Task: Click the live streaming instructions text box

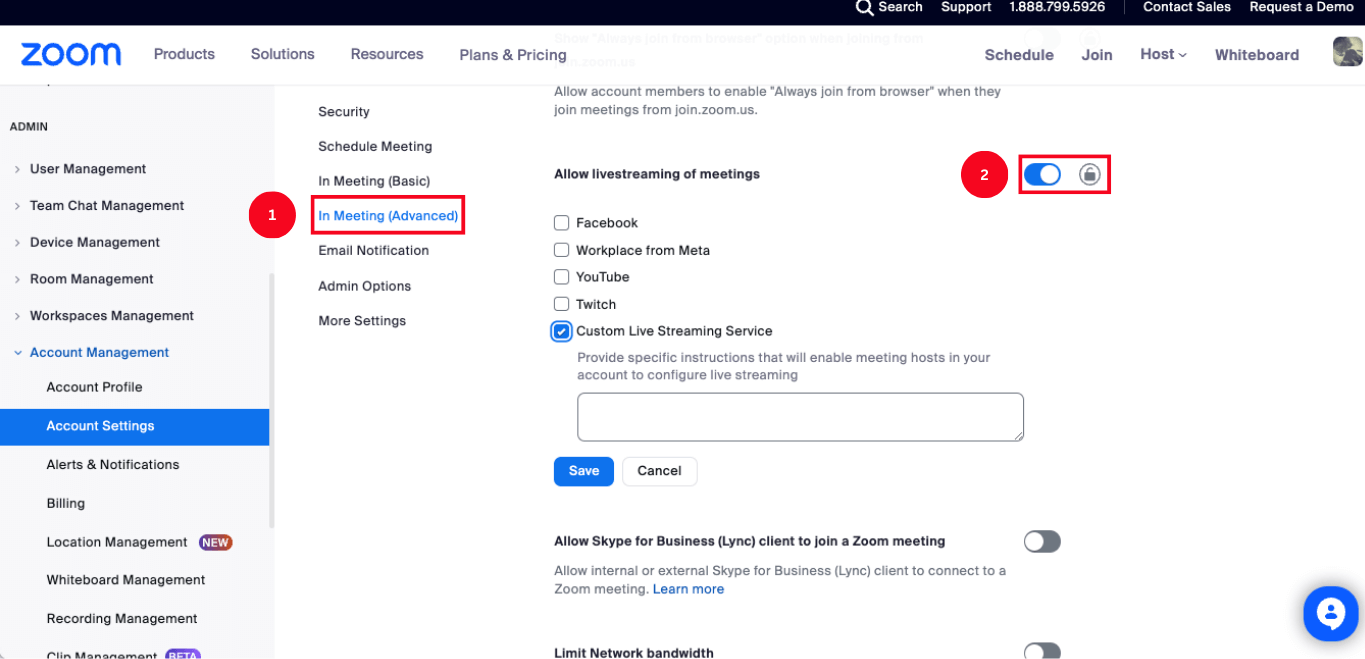Action: point(800,417)
